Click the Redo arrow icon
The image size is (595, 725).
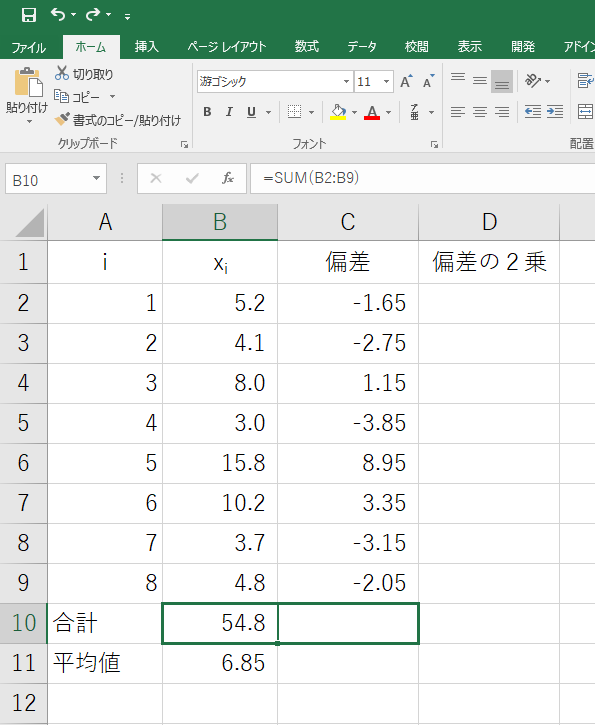pyautogui.click(x=93, y=14)
